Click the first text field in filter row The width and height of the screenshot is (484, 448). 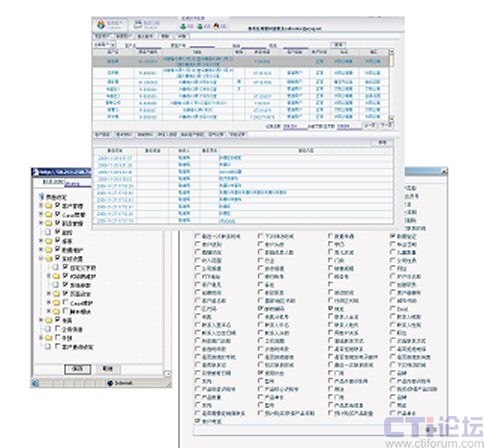coord(149,45)
